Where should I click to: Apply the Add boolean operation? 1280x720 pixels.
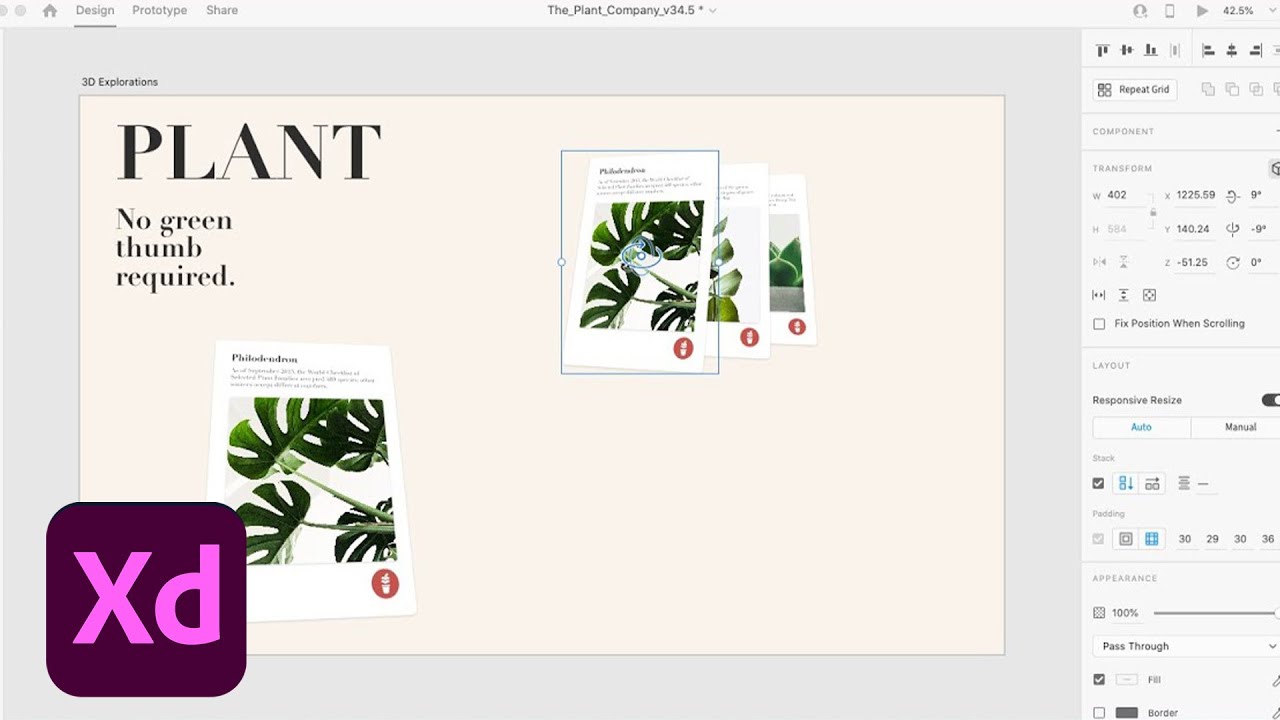point(1208,89)
